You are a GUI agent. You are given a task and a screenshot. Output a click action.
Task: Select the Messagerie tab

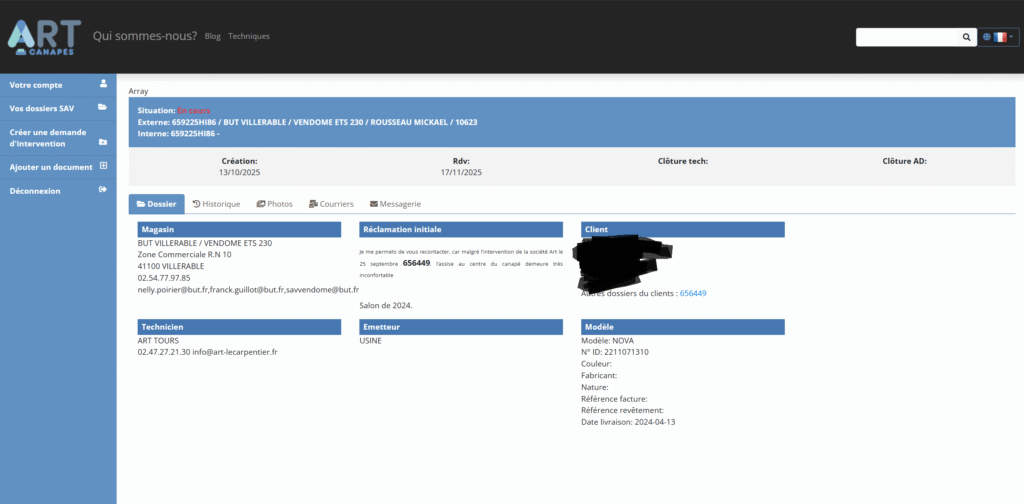coord(393,204)
